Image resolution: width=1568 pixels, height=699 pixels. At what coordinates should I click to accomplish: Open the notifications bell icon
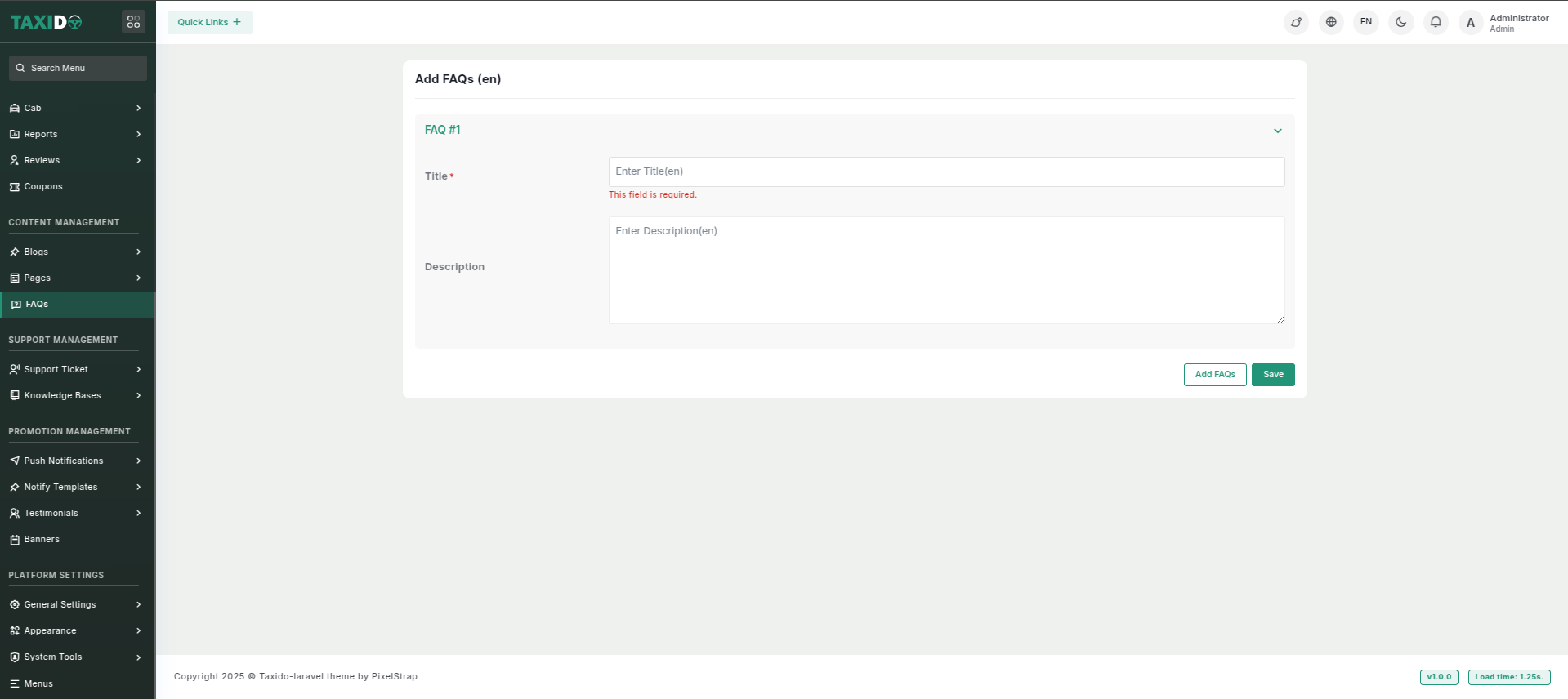(1436, 22)
